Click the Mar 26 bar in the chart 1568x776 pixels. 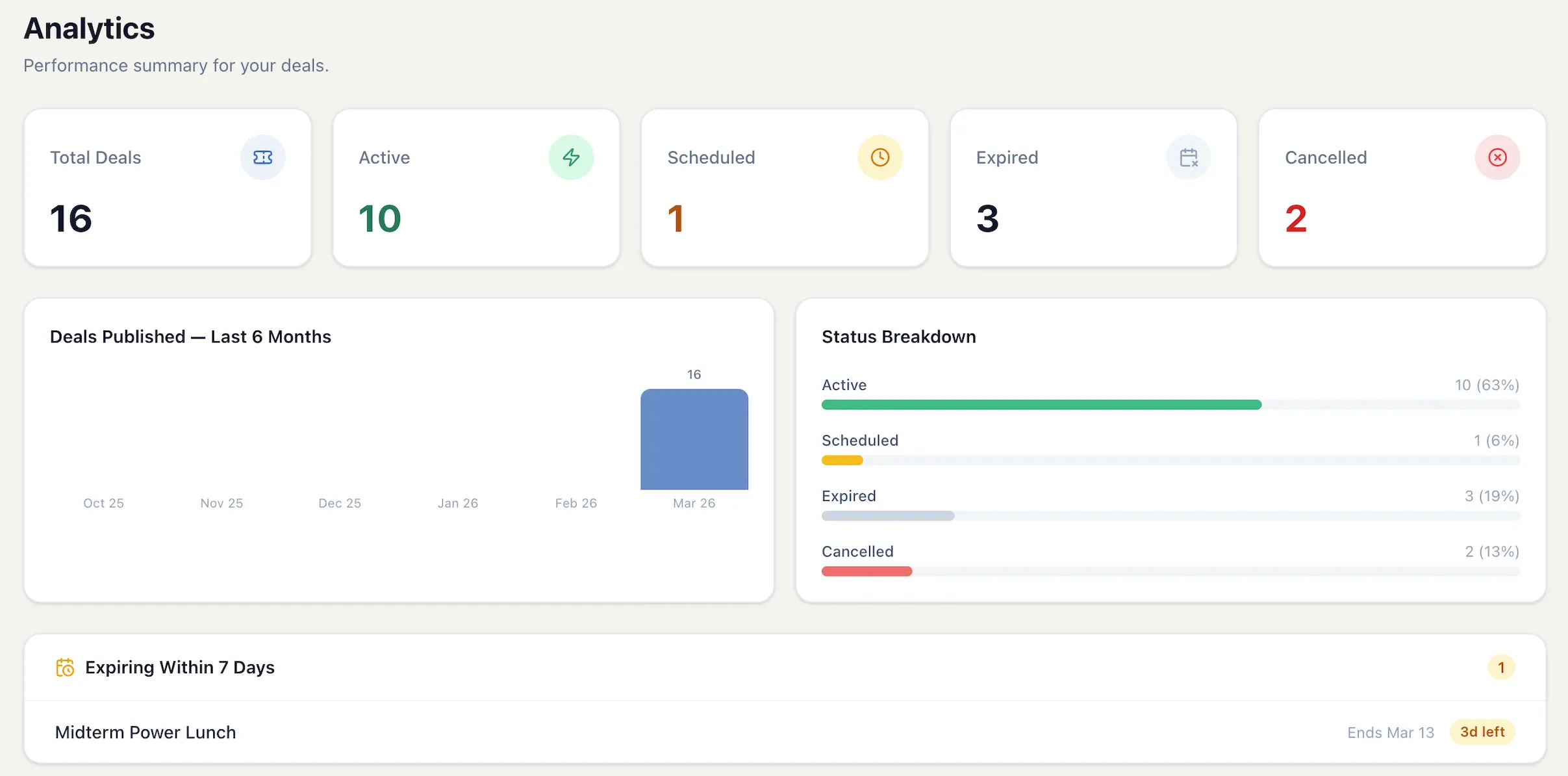click(694, 439)
